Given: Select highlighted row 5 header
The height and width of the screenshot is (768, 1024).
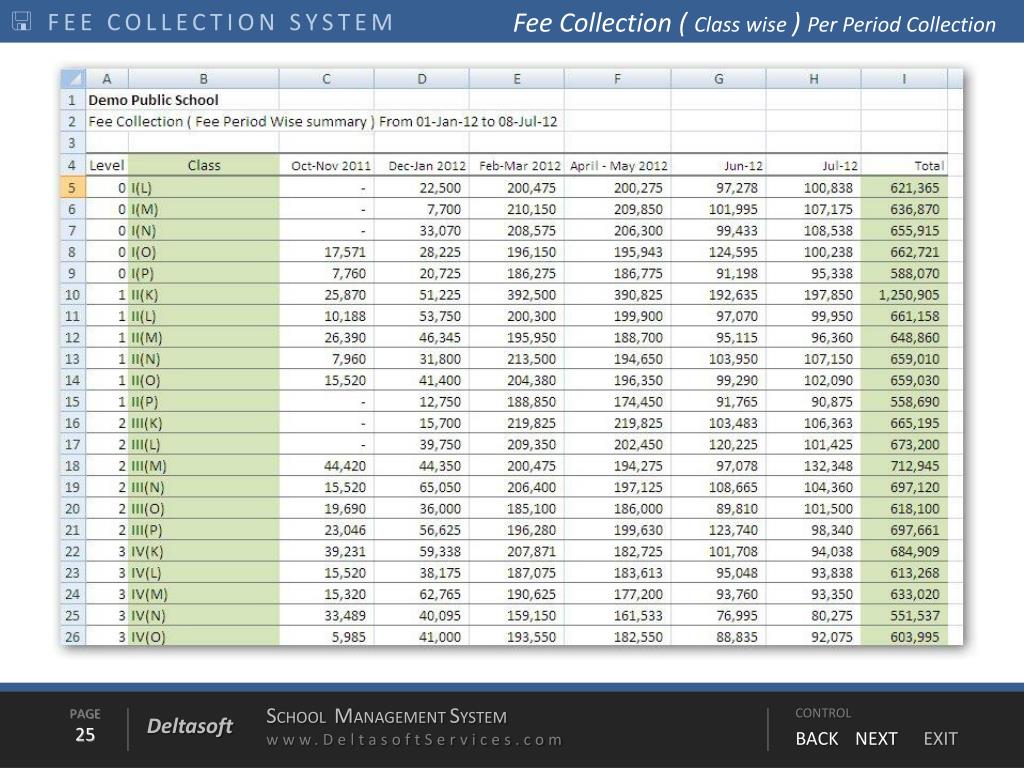Looking at the screenshot, I should tap(73, 188).
